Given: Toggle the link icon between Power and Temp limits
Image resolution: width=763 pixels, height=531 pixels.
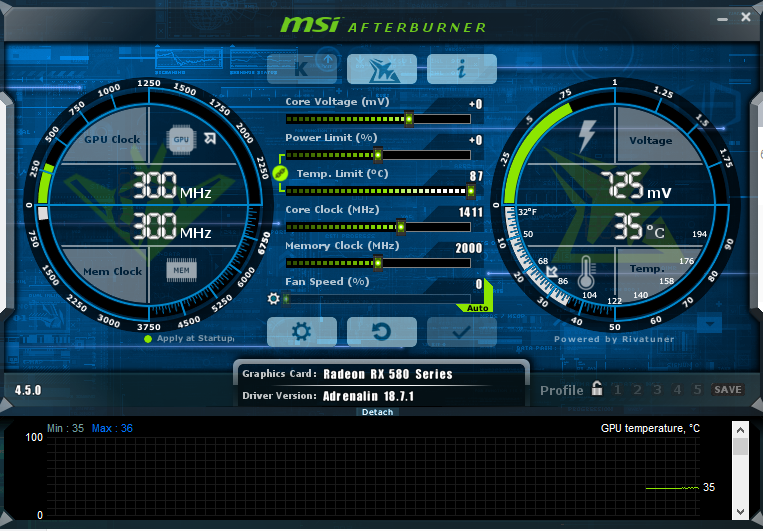Looking at the screenshot, I should coord(280,173).
